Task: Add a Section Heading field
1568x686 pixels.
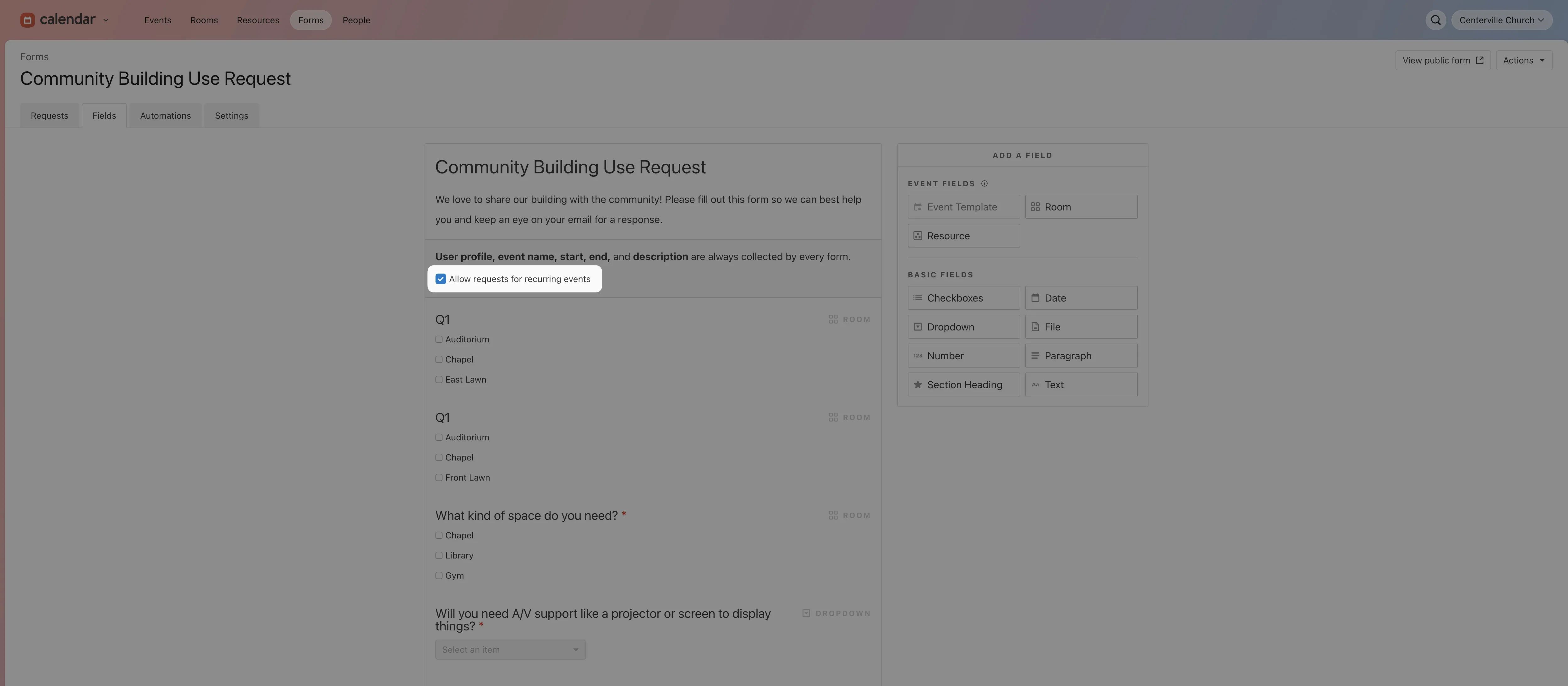Action: (x=963, y=384)
